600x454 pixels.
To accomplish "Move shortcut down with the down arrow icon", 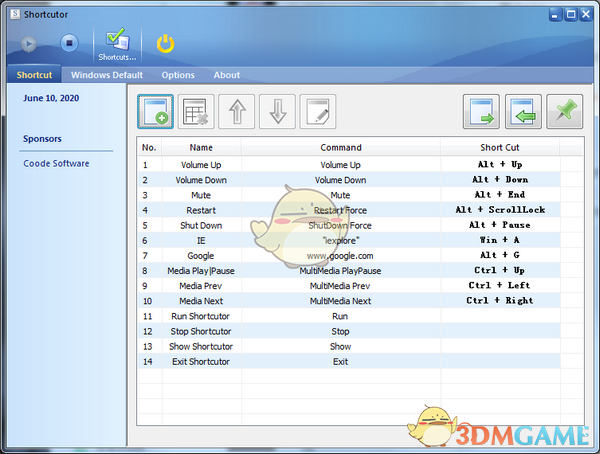I will [277, 111].
